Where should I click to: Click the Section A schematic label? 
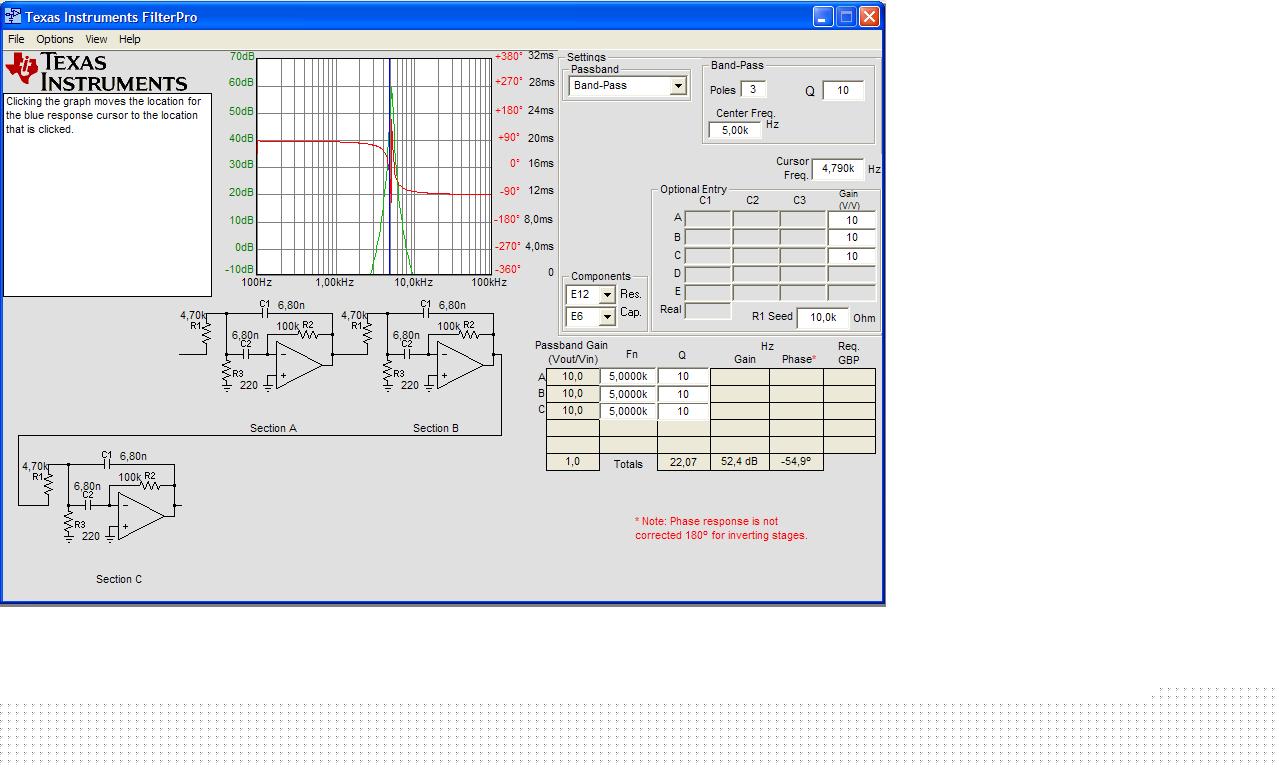(273, 428)
